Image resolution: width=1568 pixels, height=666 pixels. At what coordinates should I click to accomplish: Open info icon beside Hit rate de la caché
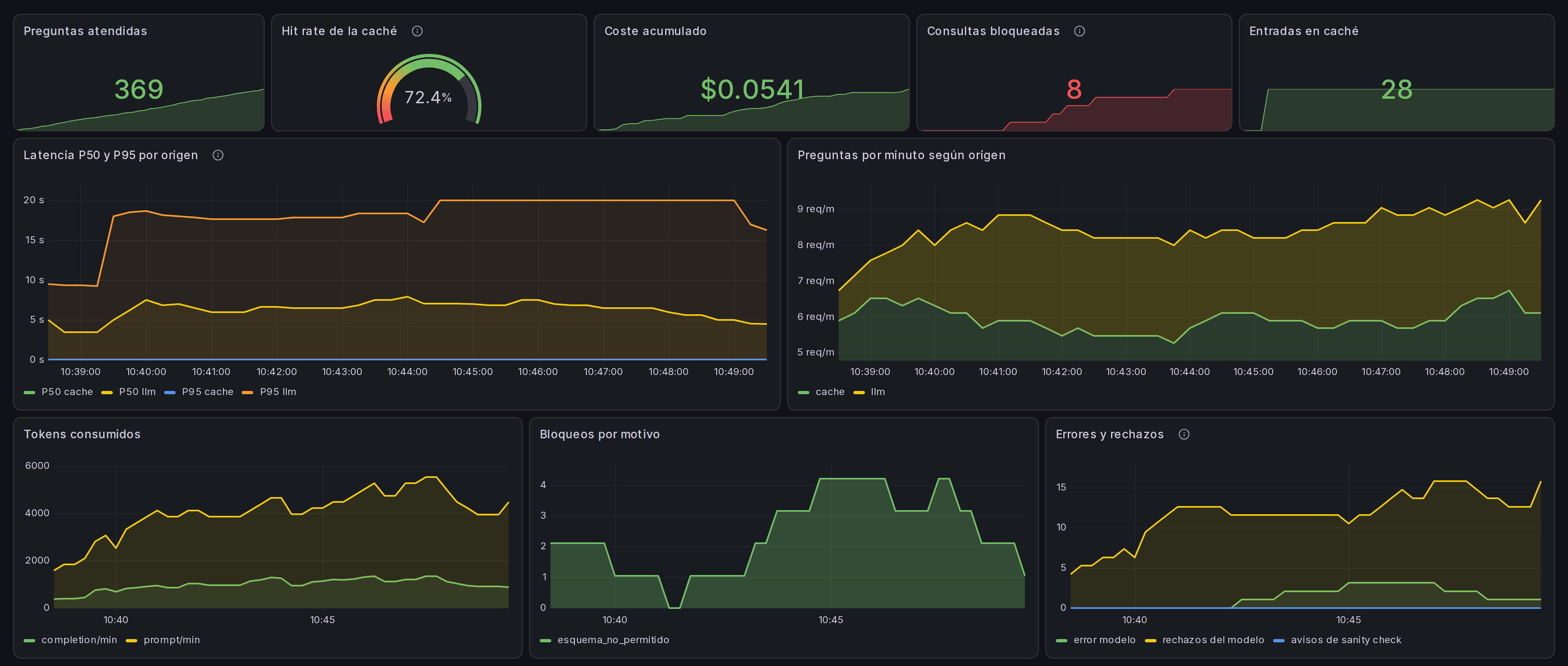(x=417, y=31)
